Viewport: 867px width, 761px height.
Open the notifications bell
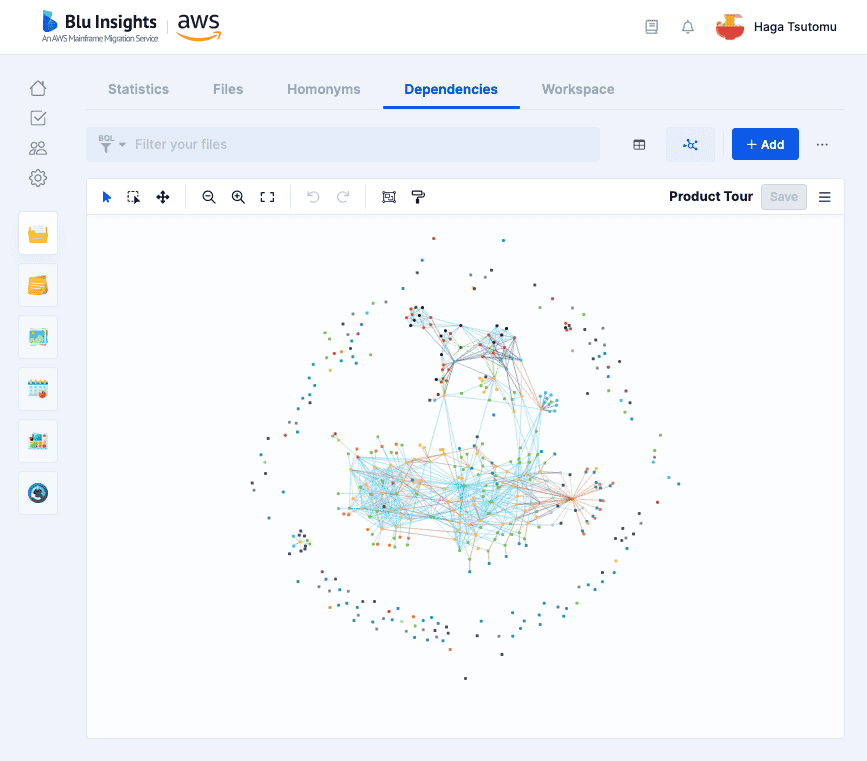click(x=687, y=27)
